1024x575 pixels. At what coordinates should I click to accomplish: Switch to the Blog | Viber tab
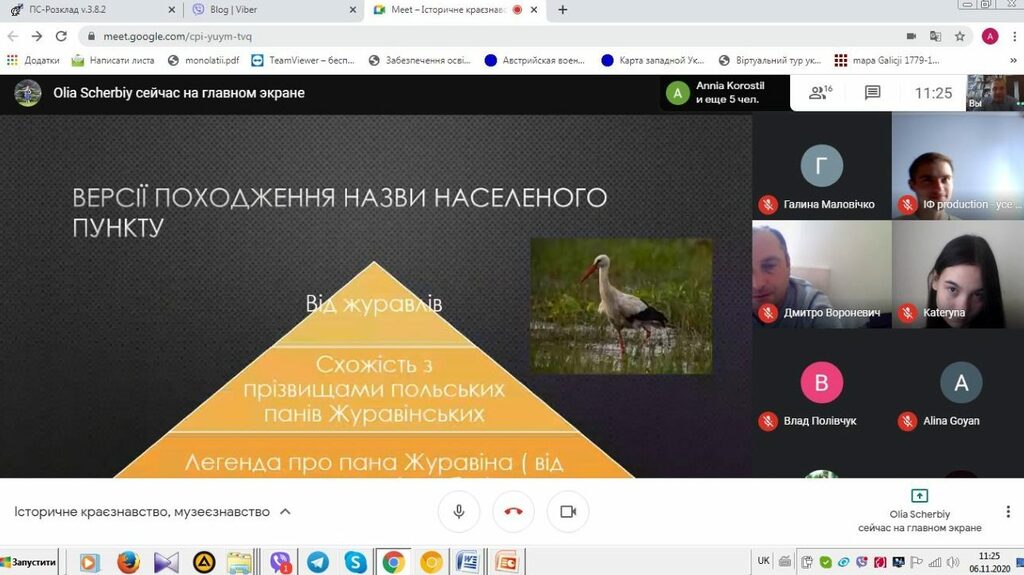(x=270, y=10)
